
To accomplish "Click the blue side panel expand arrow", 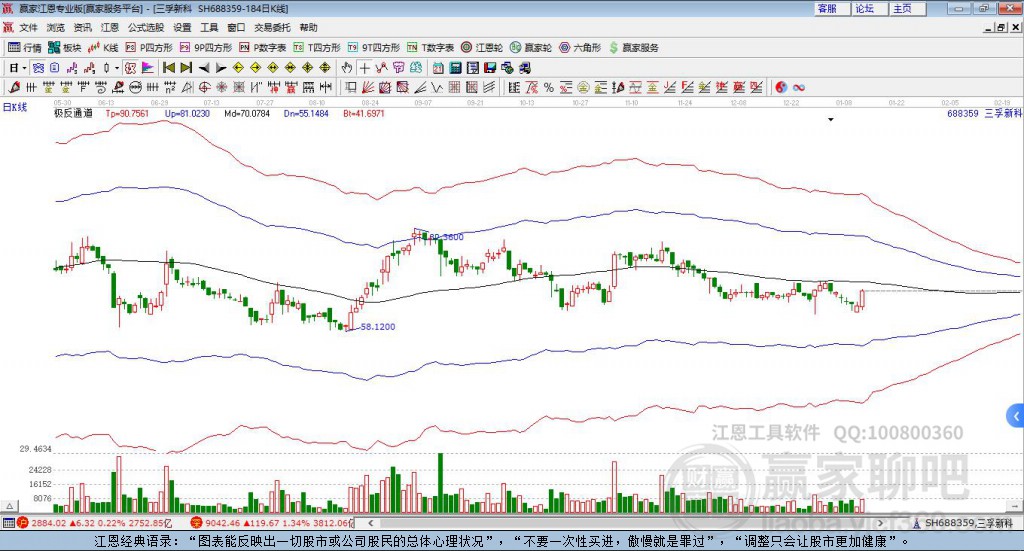I will tap(1016, 416).
